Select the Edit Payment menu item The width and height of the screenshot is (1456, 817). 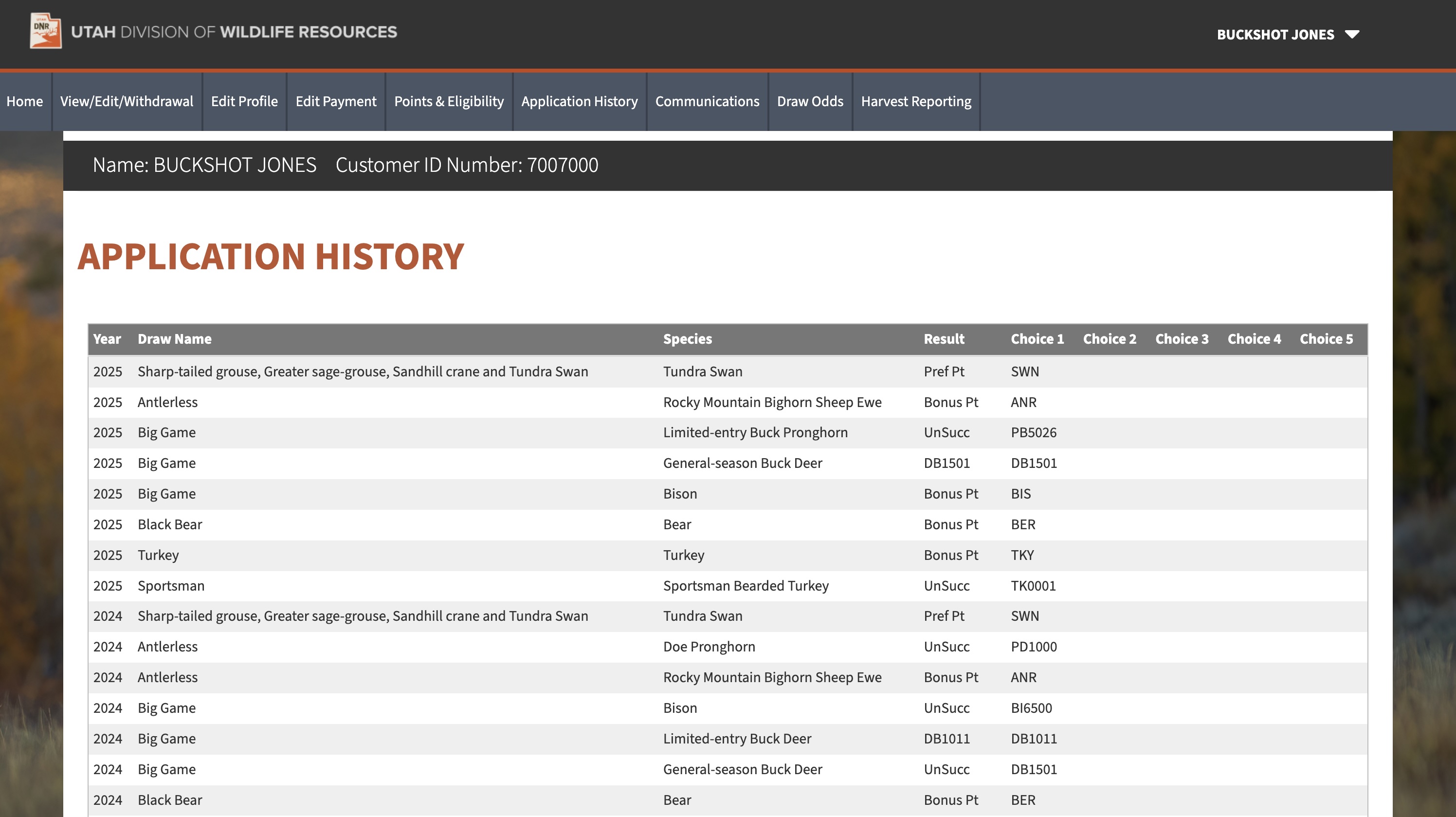[x=336, y=101]
